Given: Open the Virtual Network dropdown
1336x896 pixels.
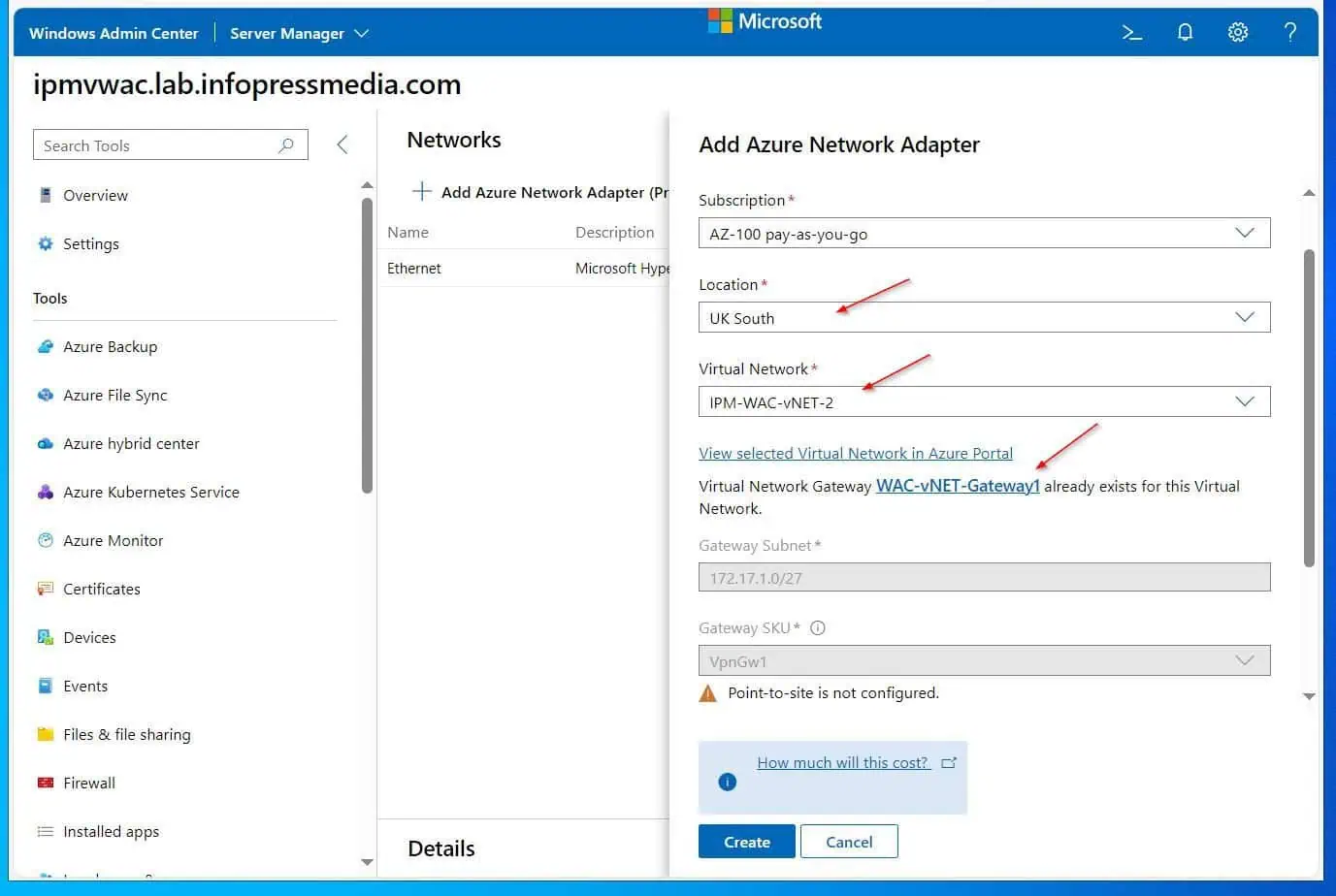Looking at the screenshot, I should [984, 401].
